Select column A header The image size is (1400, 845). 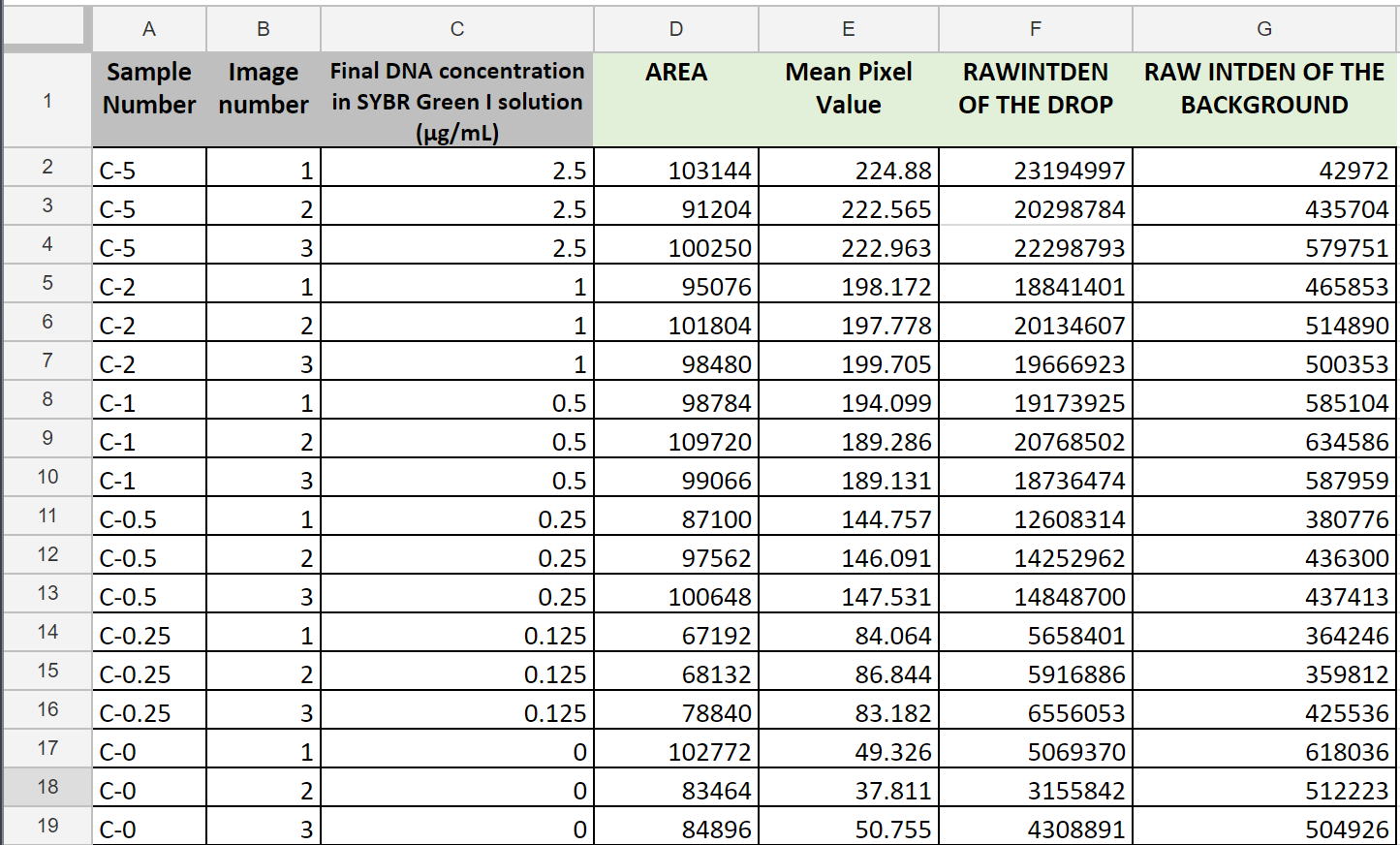(x=149, y=29)
